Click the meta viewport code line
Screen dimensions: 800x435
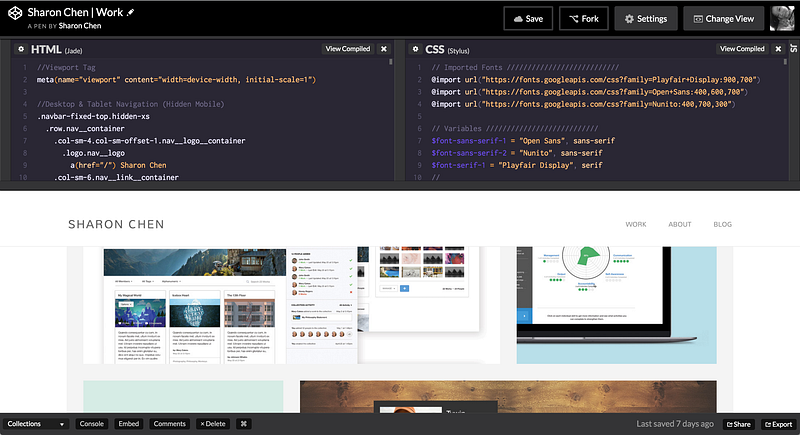pyautogui.click(x=177, y=80)
